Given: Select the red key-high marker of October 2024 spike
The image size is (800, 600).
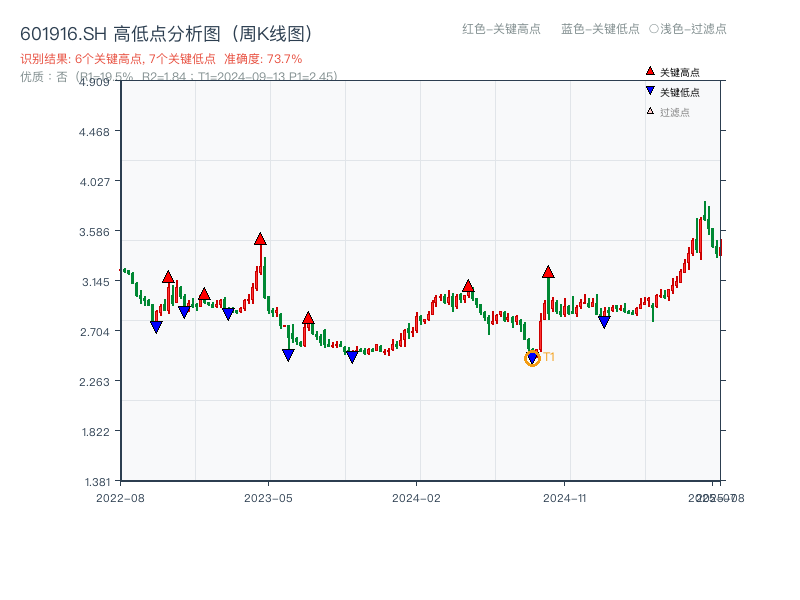Looking at the screenshot, I should coord(548,272).
